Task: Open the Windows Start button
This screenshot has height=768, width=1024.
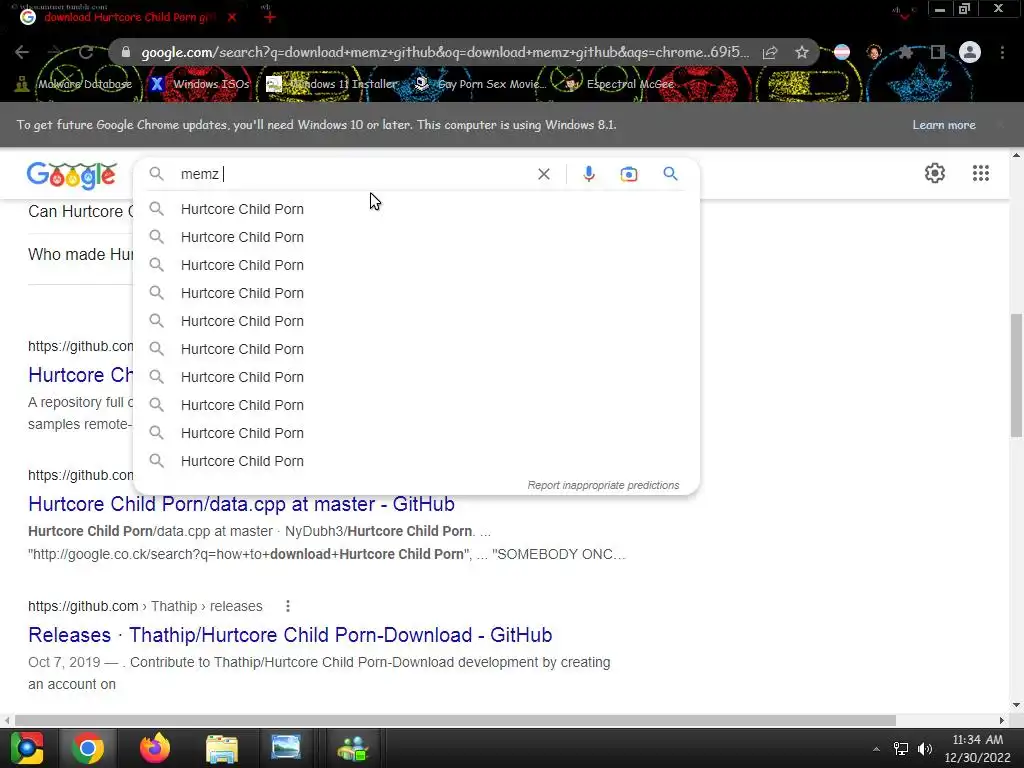Action: [x=27, y=748]
